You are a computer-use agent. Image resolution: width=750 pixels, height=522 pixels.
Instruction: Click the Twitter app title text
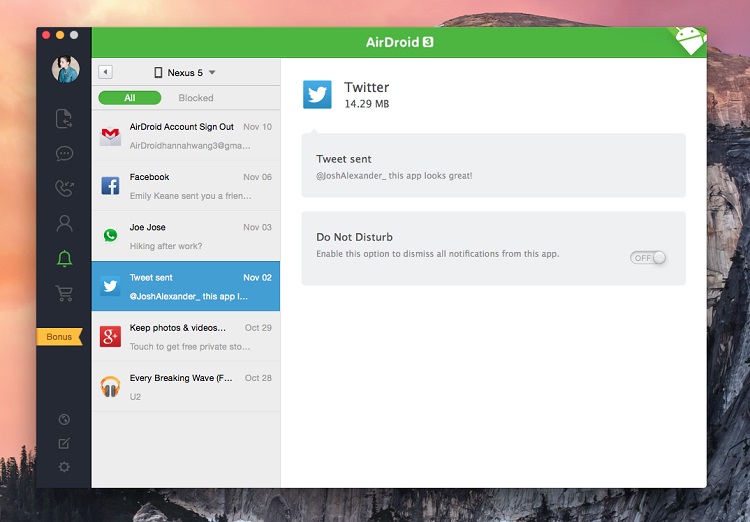pos(367,87)
